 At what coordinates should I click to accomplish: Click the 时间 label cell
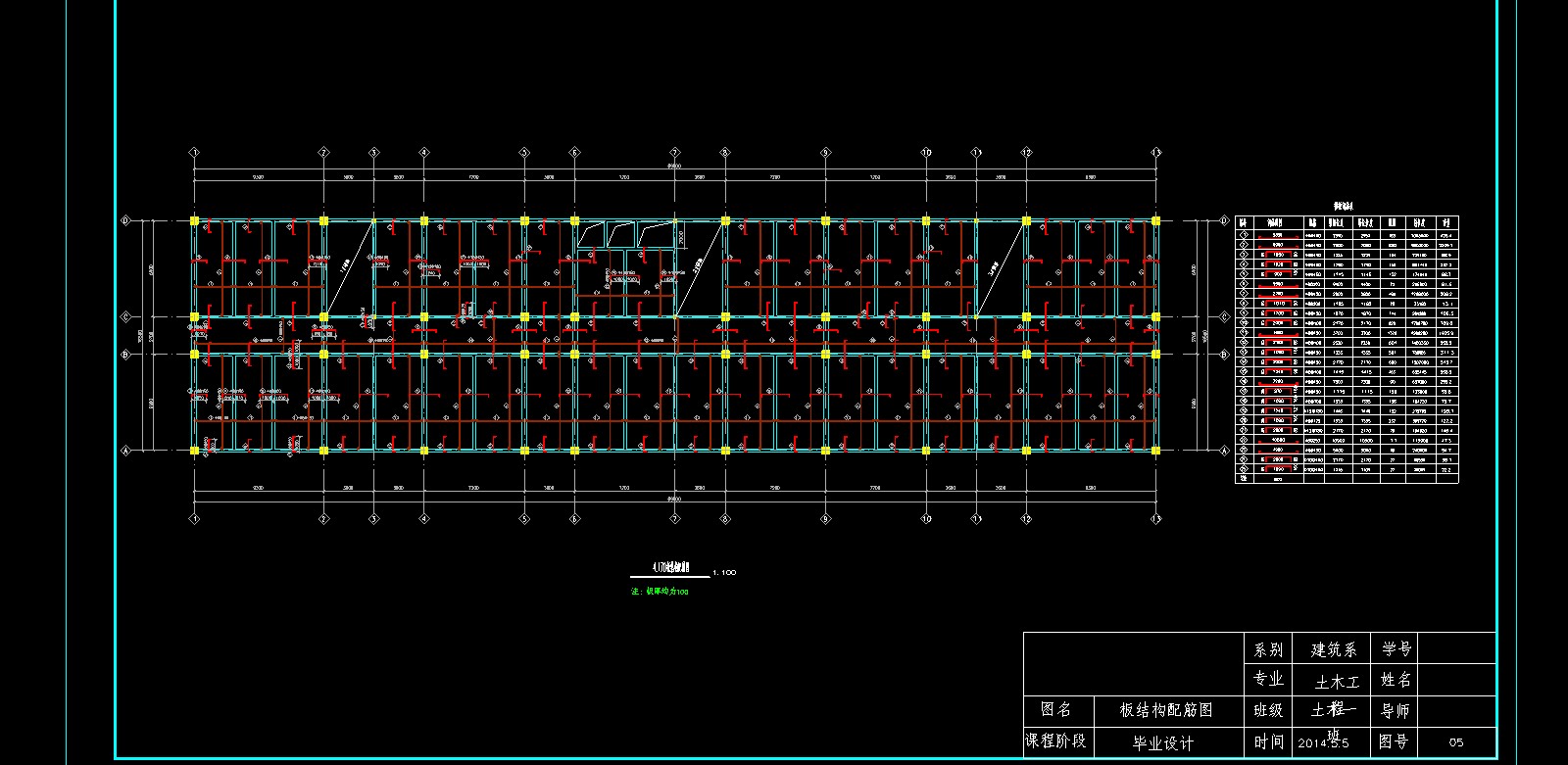(x=1267, y=741)
